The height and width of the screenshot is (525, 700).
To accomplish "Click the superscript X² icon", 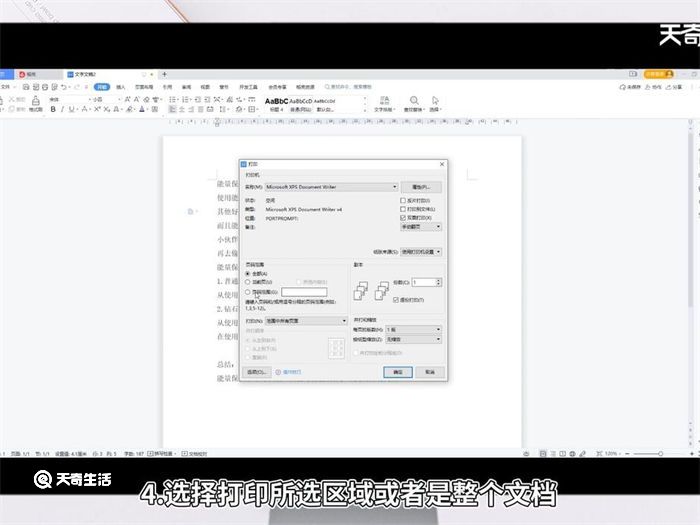I will coord(97,109).
